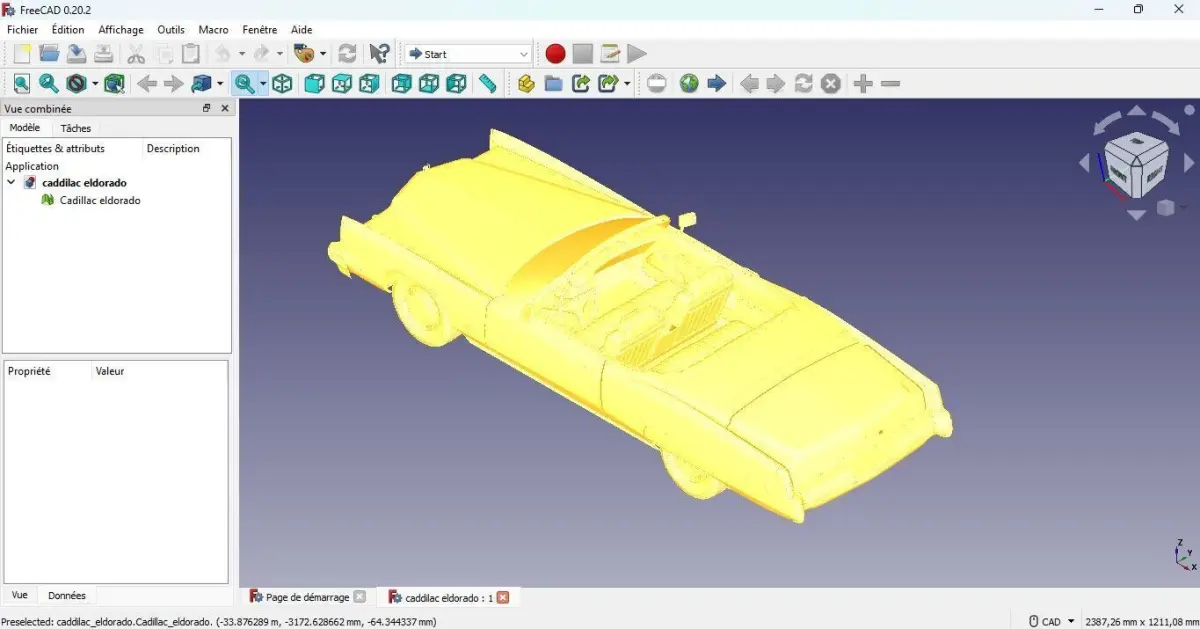Image resolution: width=1200 pixels, height=629 pixels.
Task: Click the web Zoom in plus icon
Action: pyautogui.click(x=864, y=84)
